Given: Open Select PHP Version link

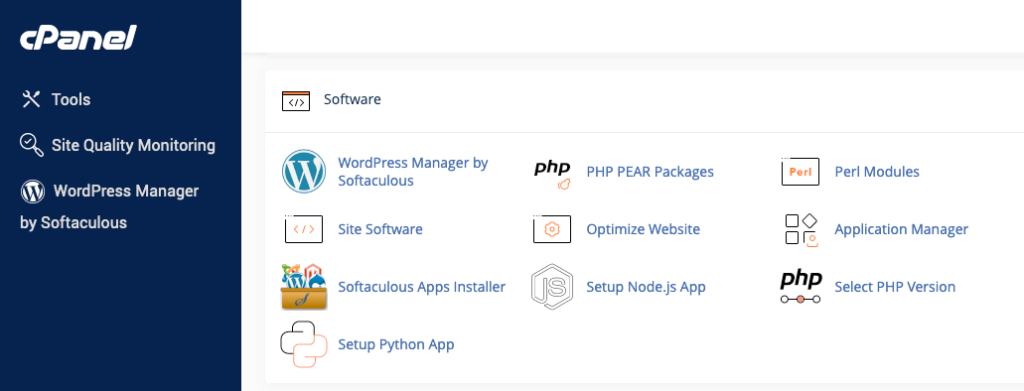Looking at the screenshot, I should 895,287.
